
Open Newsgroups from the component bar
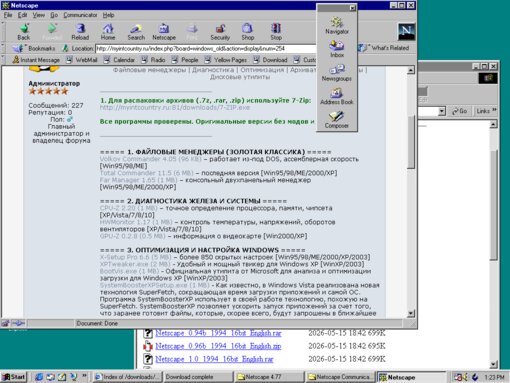[x=337, y=73]
